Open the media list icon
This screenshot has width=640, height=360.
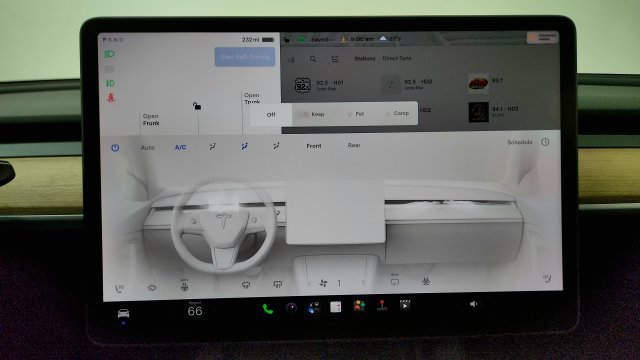point(335,59)
